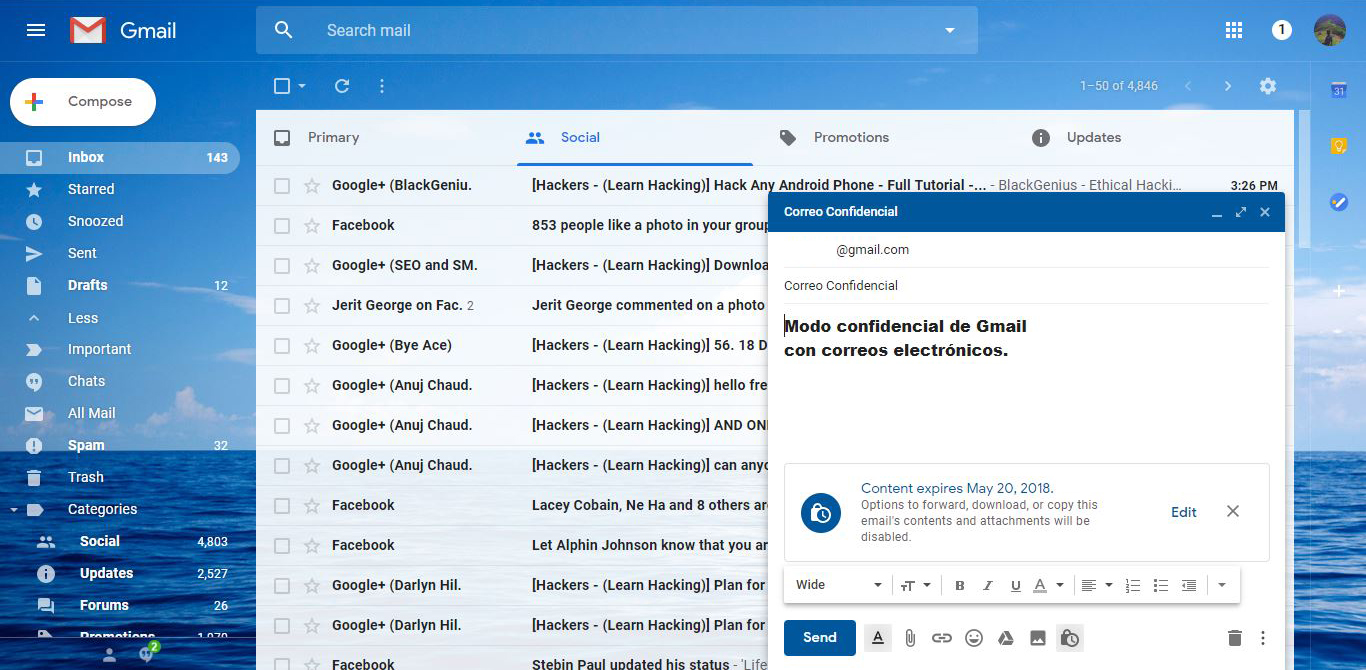Tick the select-all checkbox
Screen dimensions: 1366x670
(x=282, y=86)
